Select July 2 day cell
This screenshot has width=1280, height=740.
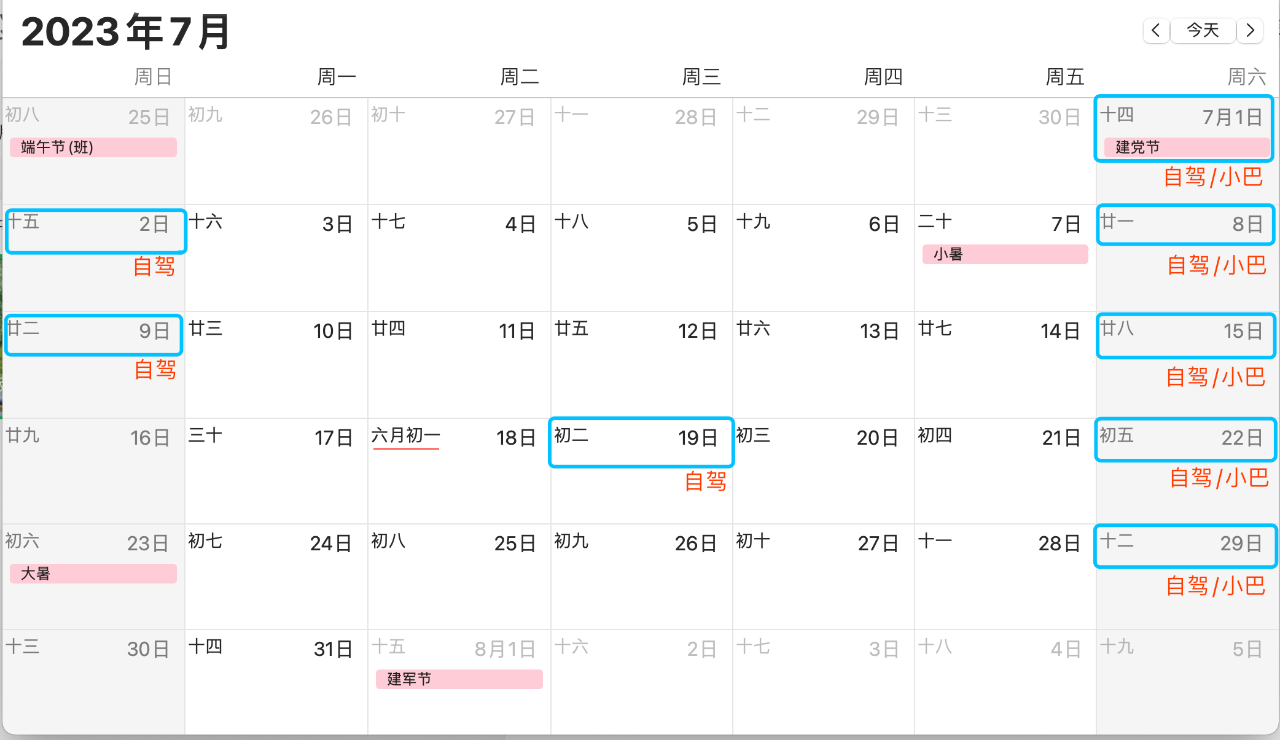93,257
